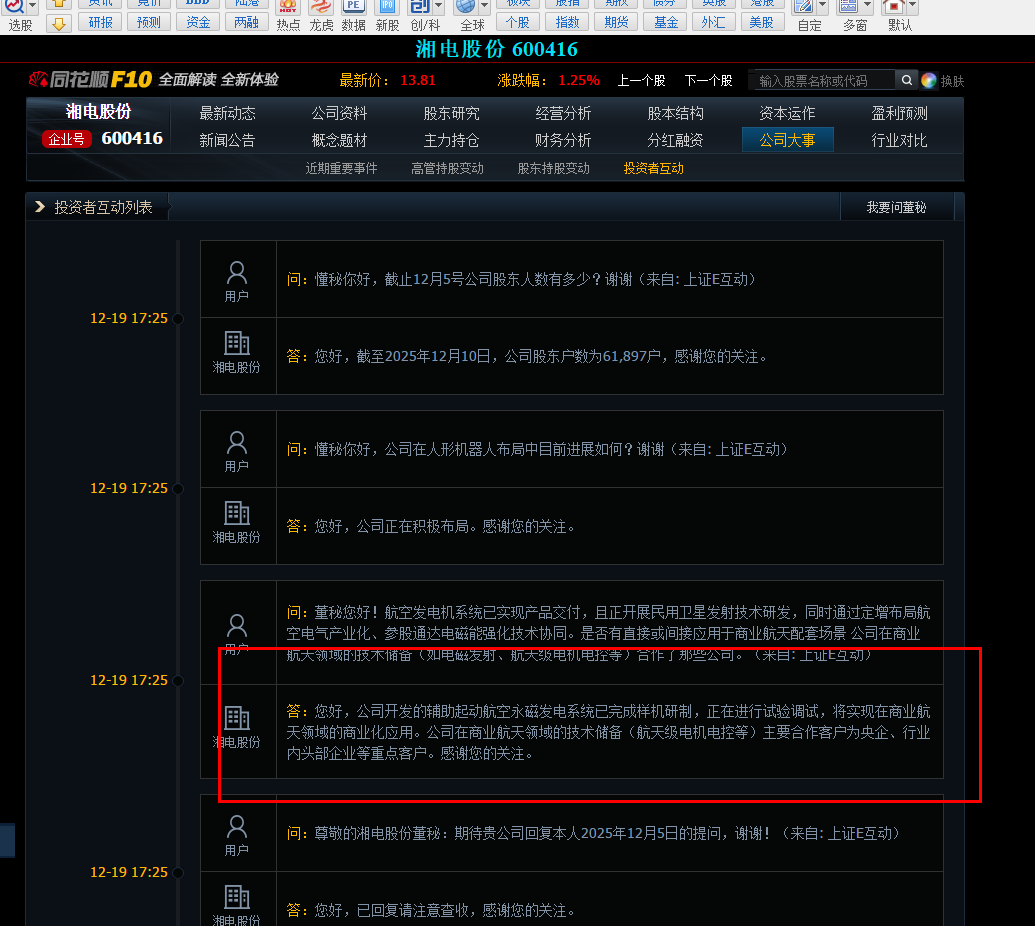Image resolution: width=1035 pixels, height=926 pixels.
Task: Click user avatar icon beside humanoid robot question
Action: tap(236, 442)
